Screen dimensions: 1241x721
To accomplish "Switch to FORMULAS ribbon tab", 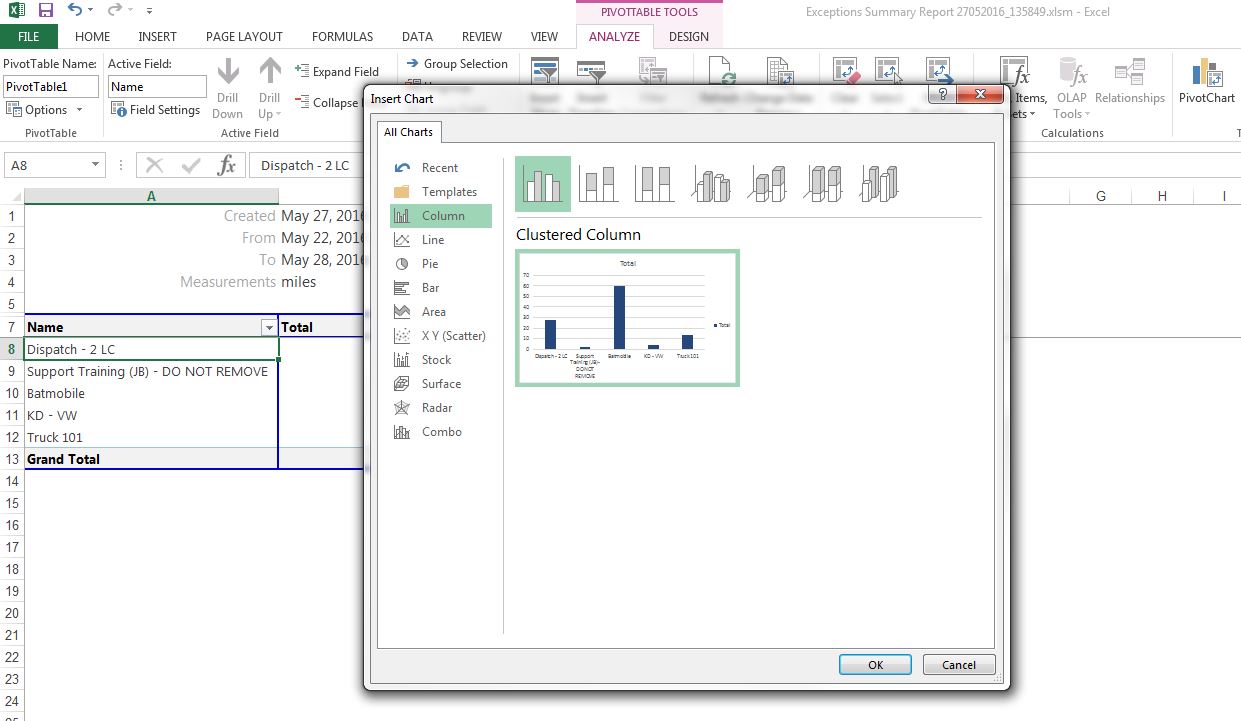I will pos(342,37).
